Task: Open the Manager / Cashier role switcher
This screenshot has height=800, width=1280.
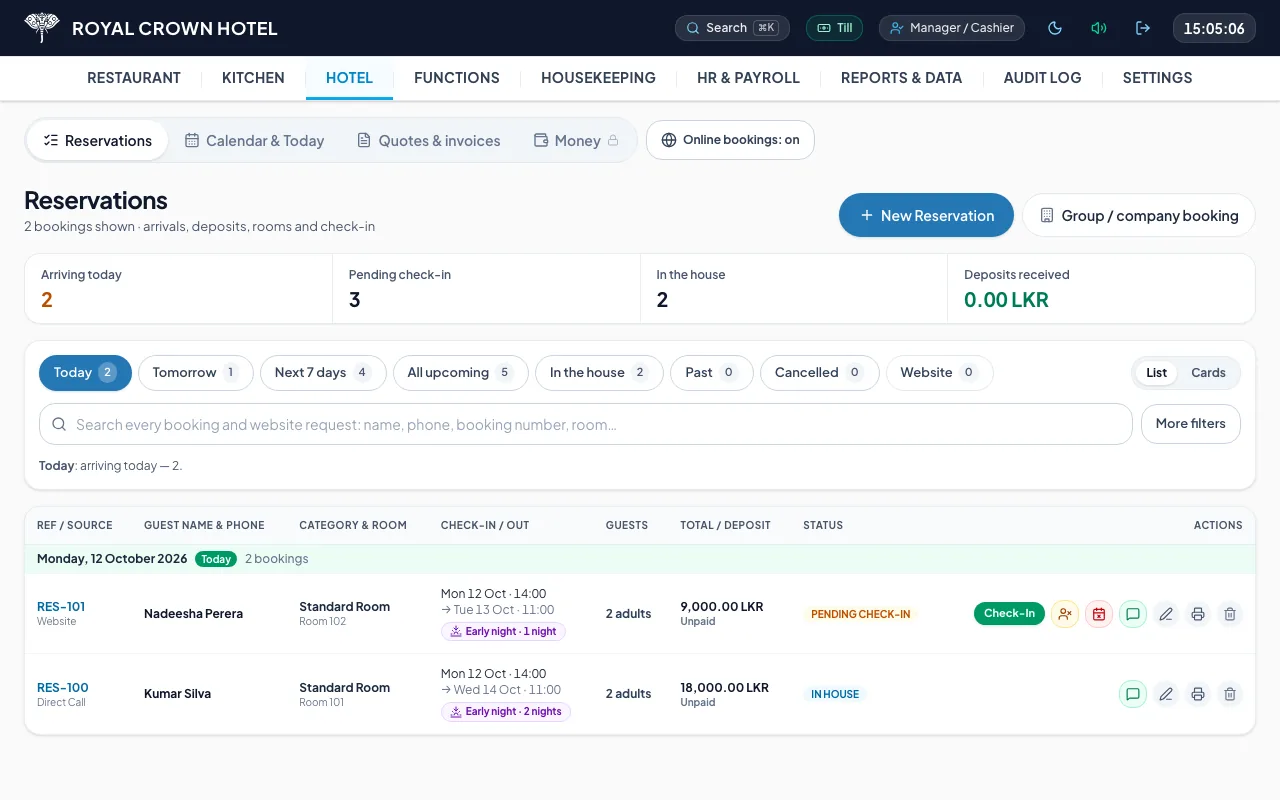Action: [x=952, y=28]
